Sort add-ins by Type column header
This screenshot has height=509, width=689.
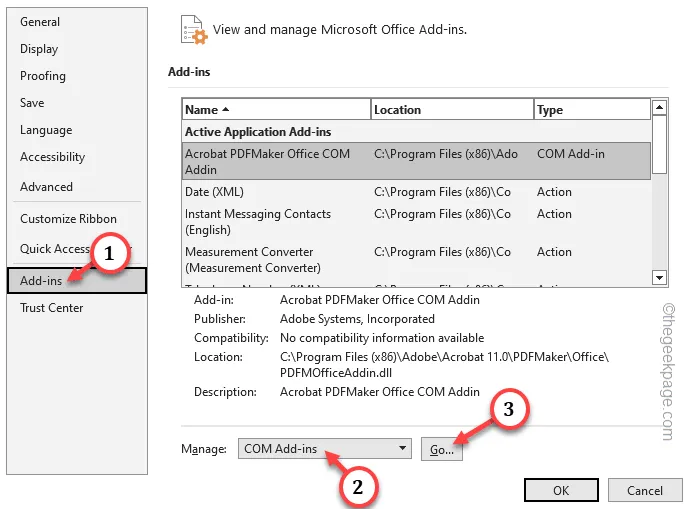click(x=592, y=109)
